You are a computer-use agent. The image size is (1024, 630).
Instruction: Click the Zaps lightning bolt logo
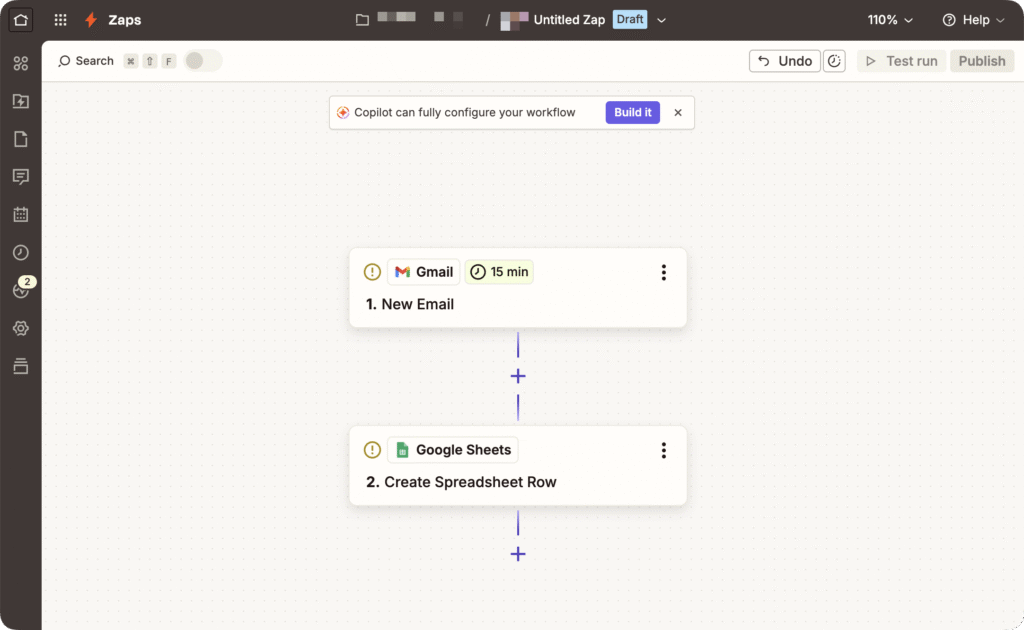(91, 20)
